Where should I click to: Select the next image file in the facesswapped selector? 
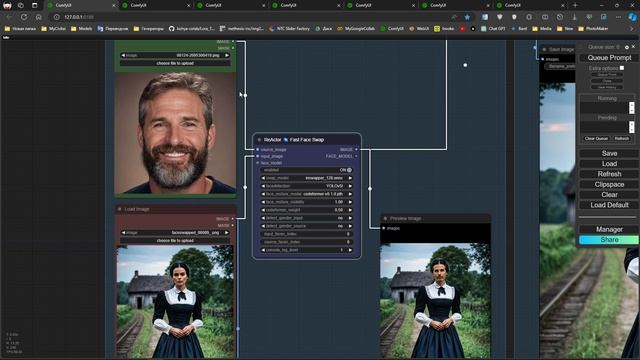tap(227, 233)
